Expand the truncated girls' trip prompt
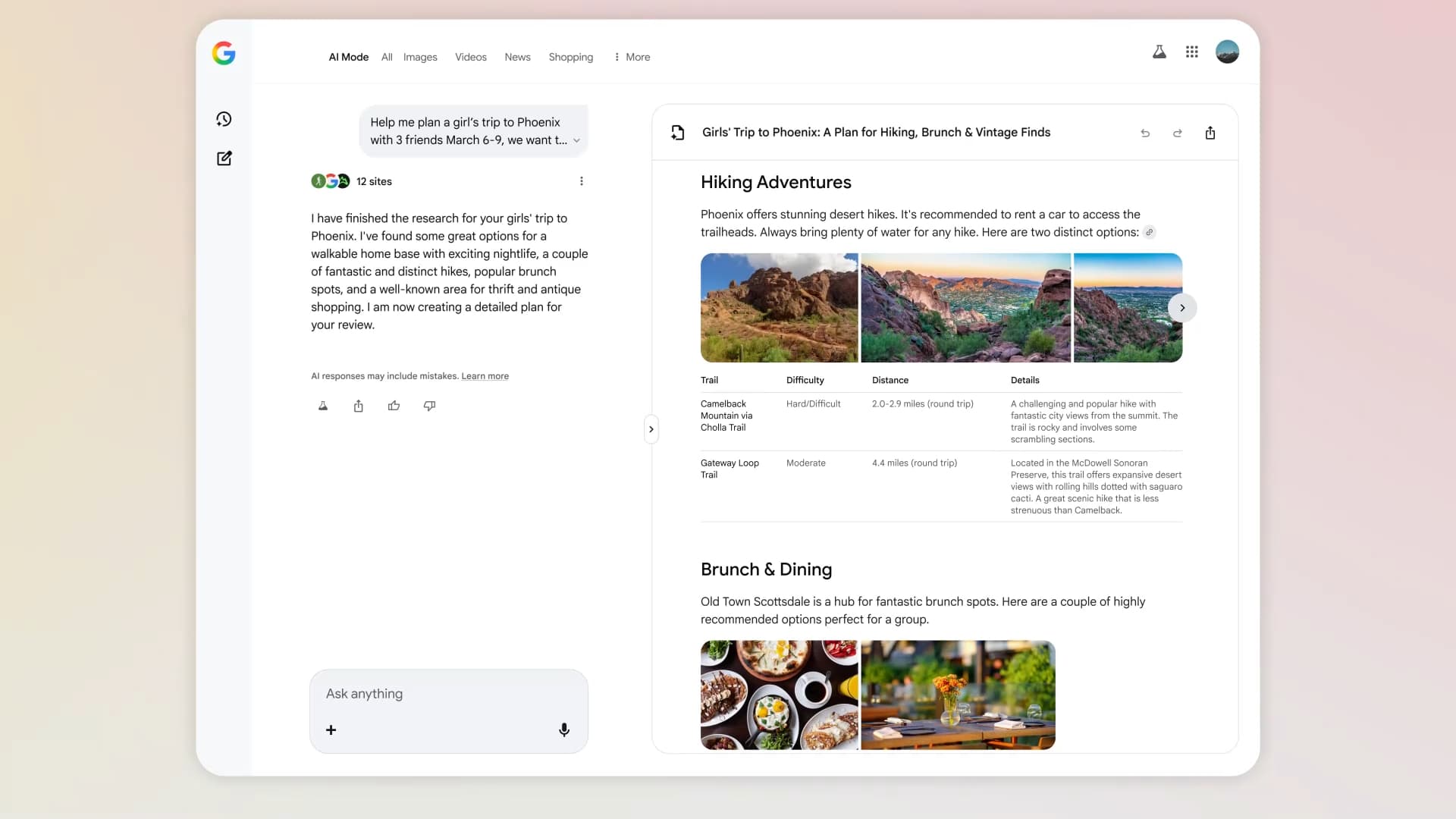The image size is (1456, 819). pyautogui.click(x=577, y=140)
